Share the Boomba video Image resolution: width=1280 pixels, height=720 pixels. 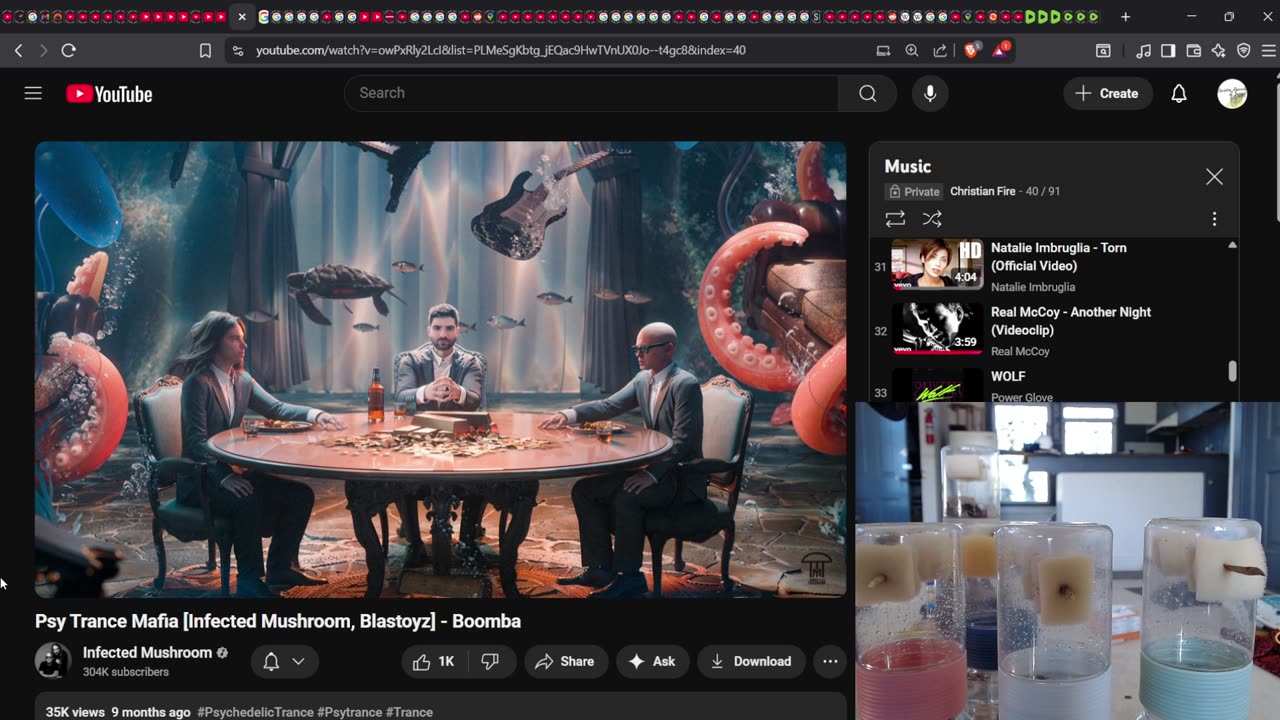[565, 661]
